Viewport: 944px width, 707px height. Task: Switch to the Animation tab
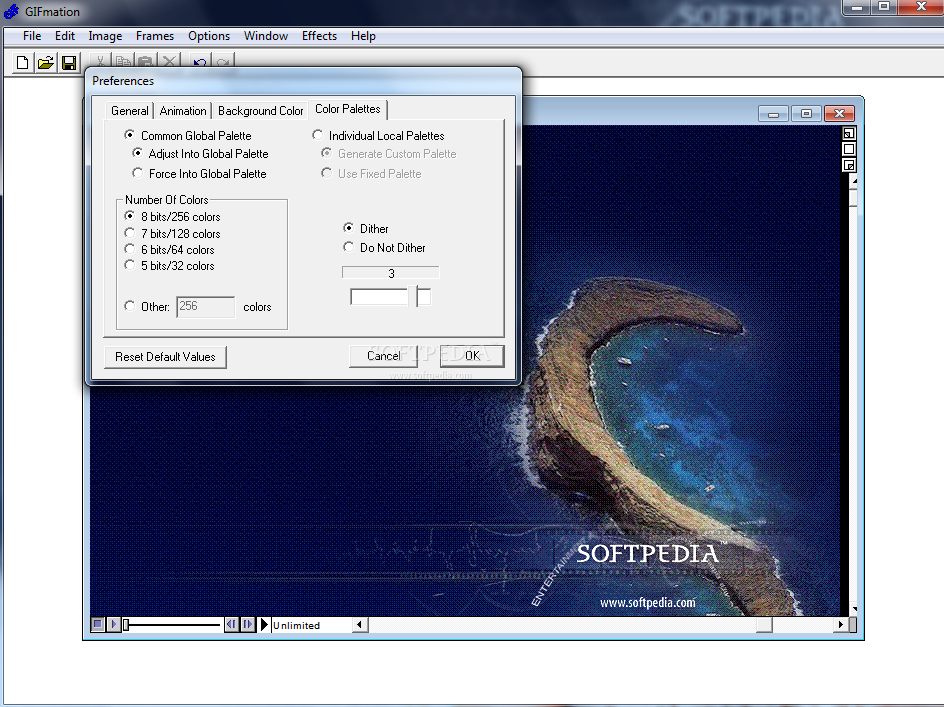[183, 111]
